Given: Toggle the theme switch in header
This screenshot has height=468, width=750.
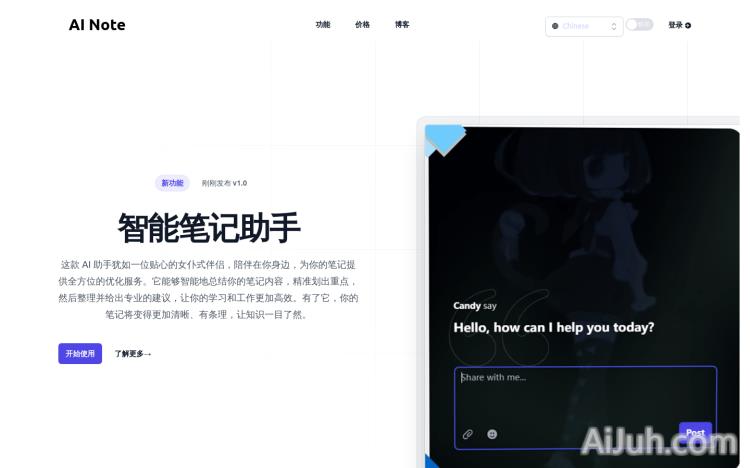Looking at the screenshot, I should coord(640,24).
